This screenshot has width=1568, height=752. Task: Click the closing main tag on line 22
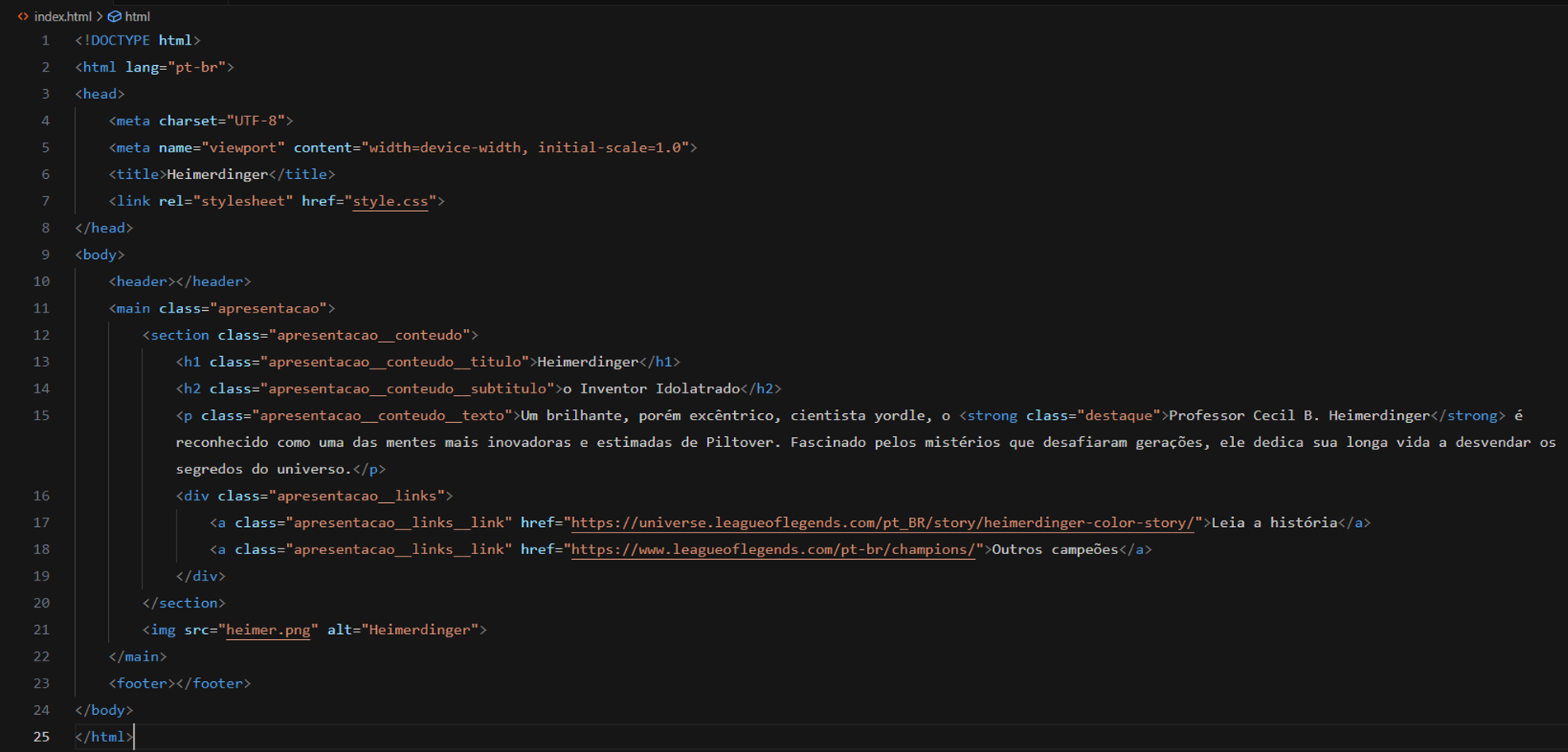[138, 656]
